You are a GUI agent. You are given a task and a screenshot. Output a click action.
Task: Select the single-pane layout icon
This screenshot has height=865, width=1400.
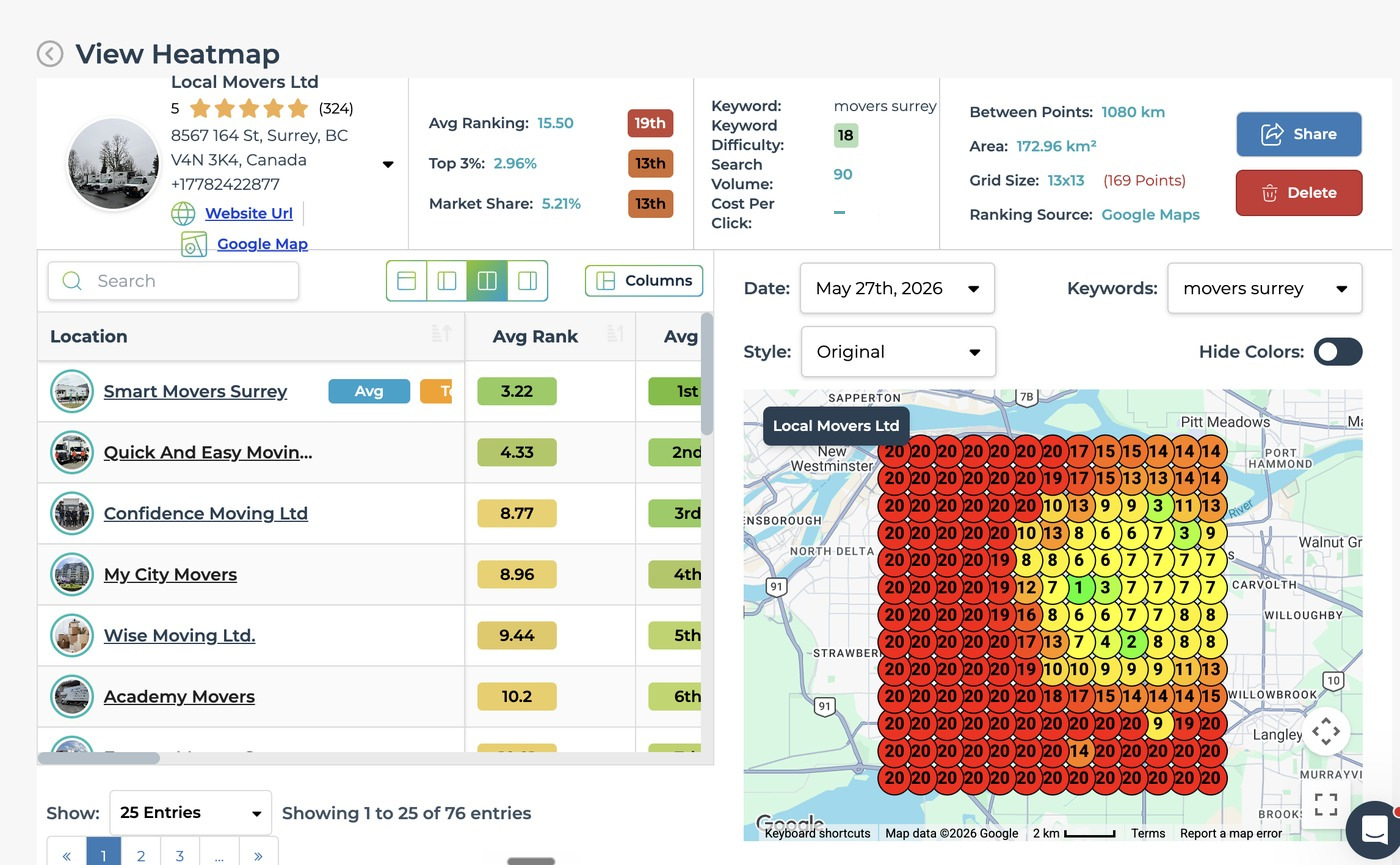point(407,281)
